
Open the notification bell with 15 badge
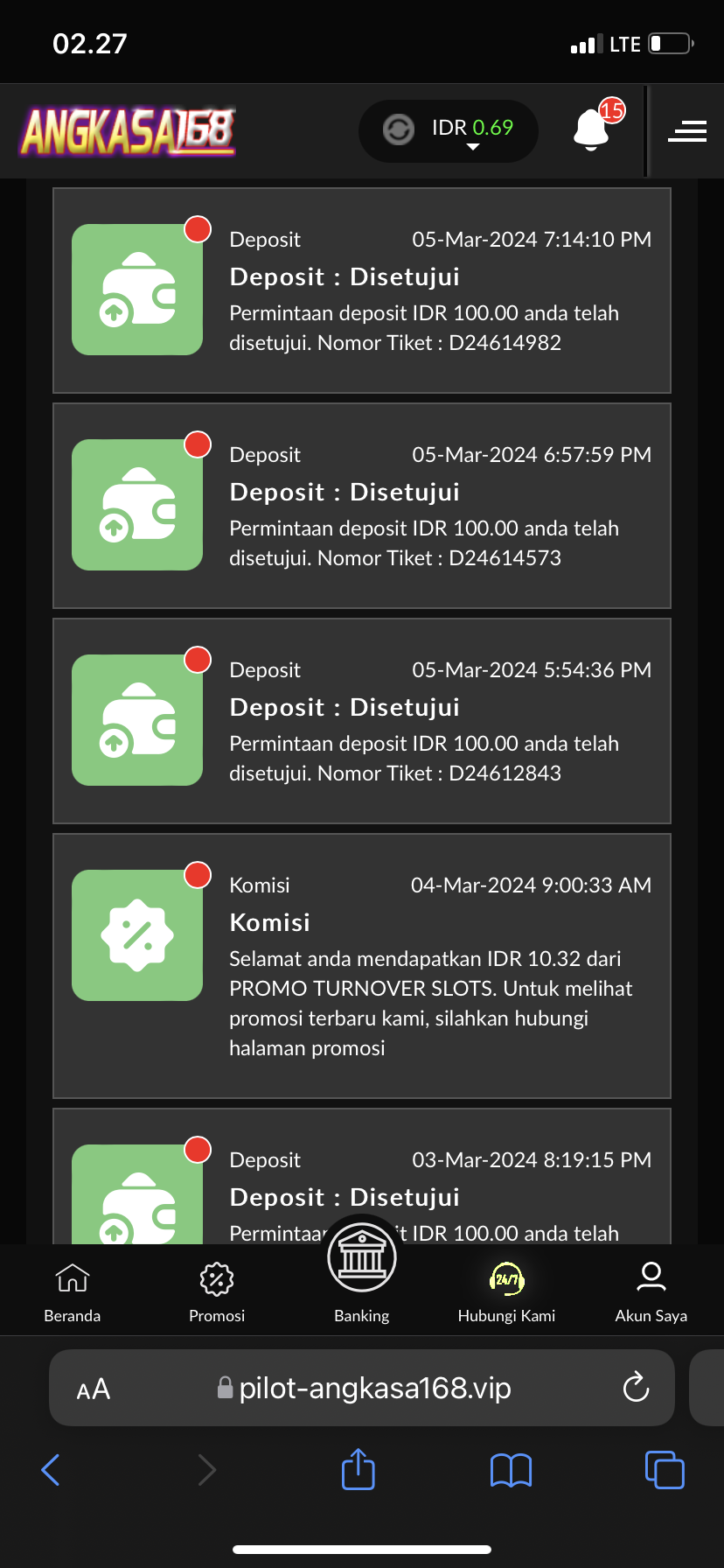click(x=592, y=129)
